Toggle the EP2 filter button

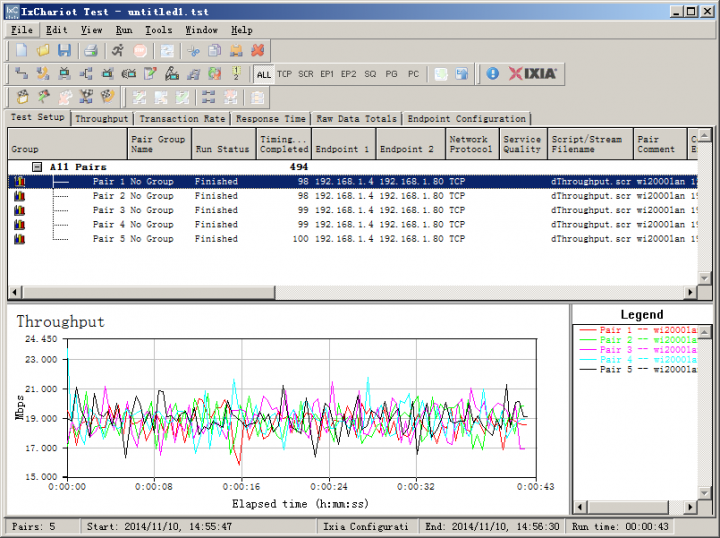coord(349,74)
